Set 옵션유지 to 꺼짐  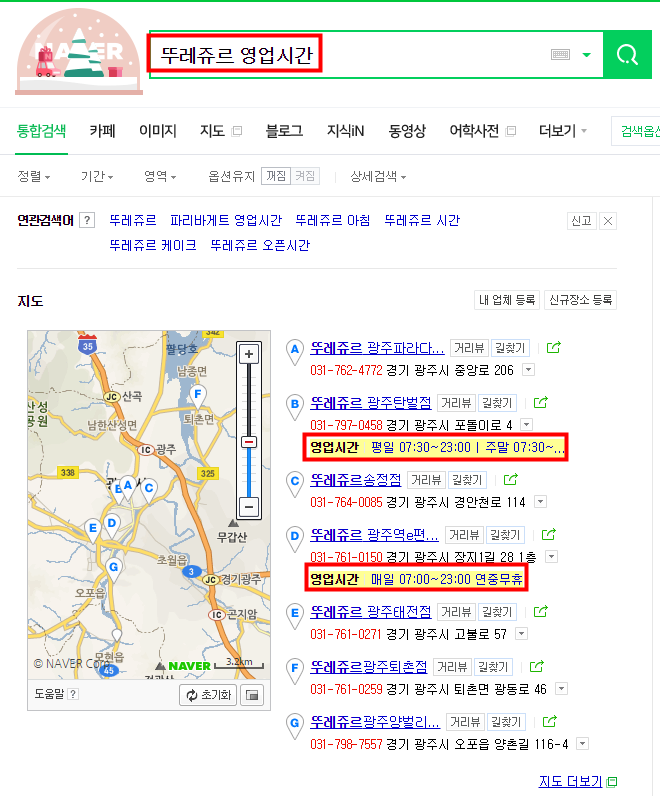pos(276,176)
